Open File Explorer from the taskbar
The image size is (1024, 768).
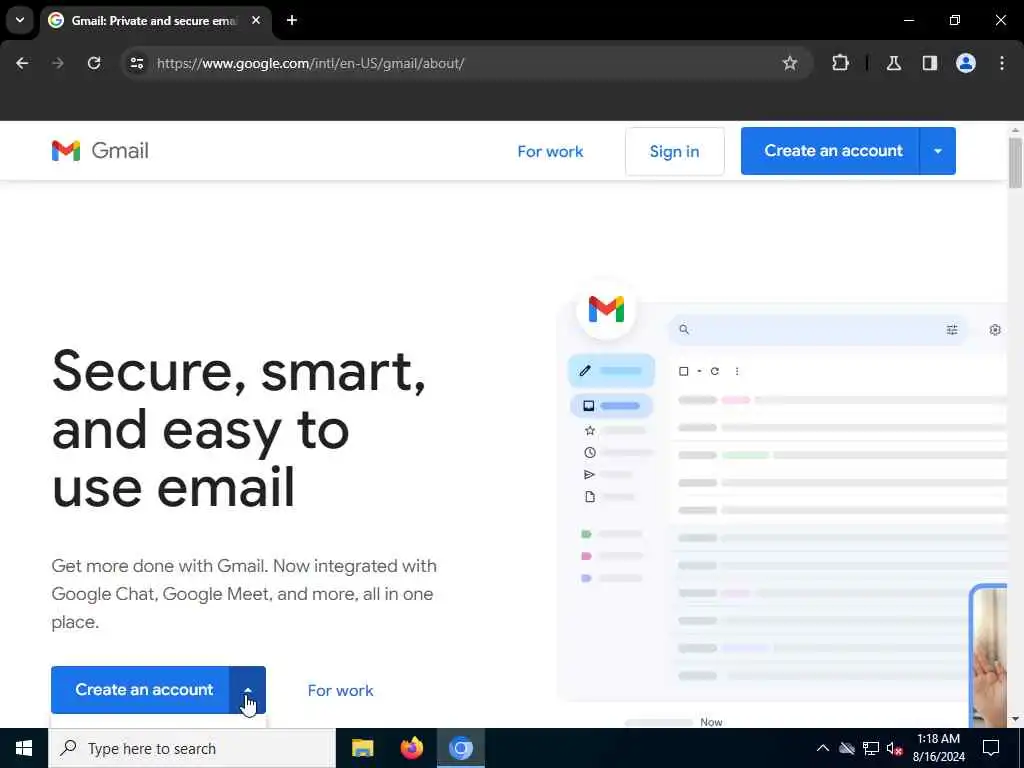point(362,748)
